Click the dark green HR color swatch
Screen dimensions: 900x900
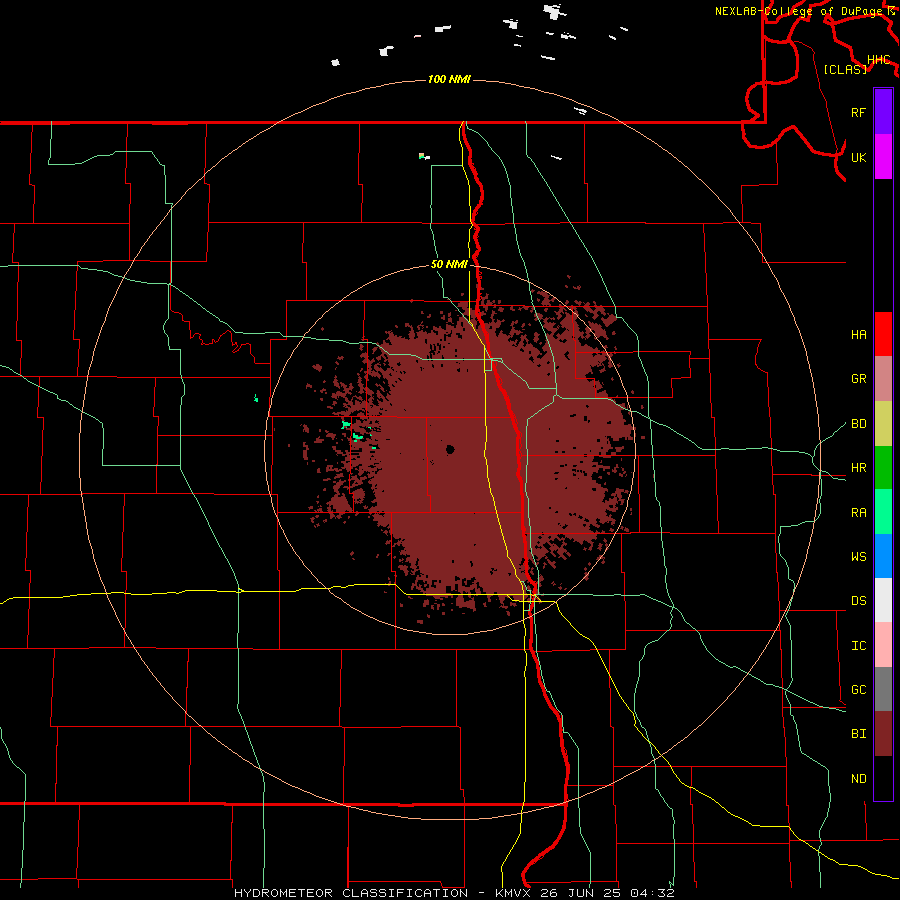click(x=883, y=468)
